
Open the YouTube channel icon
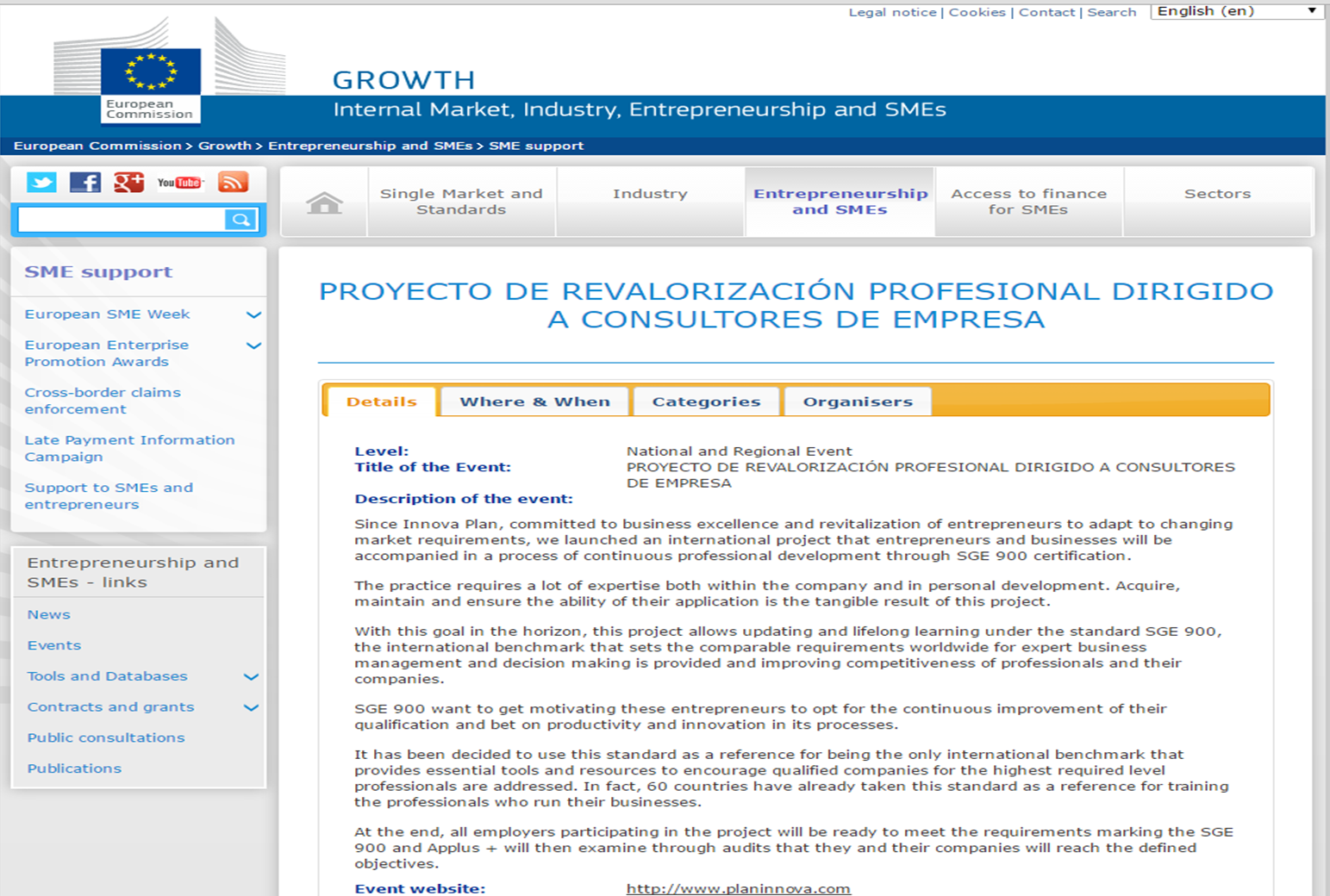point(179,182)
